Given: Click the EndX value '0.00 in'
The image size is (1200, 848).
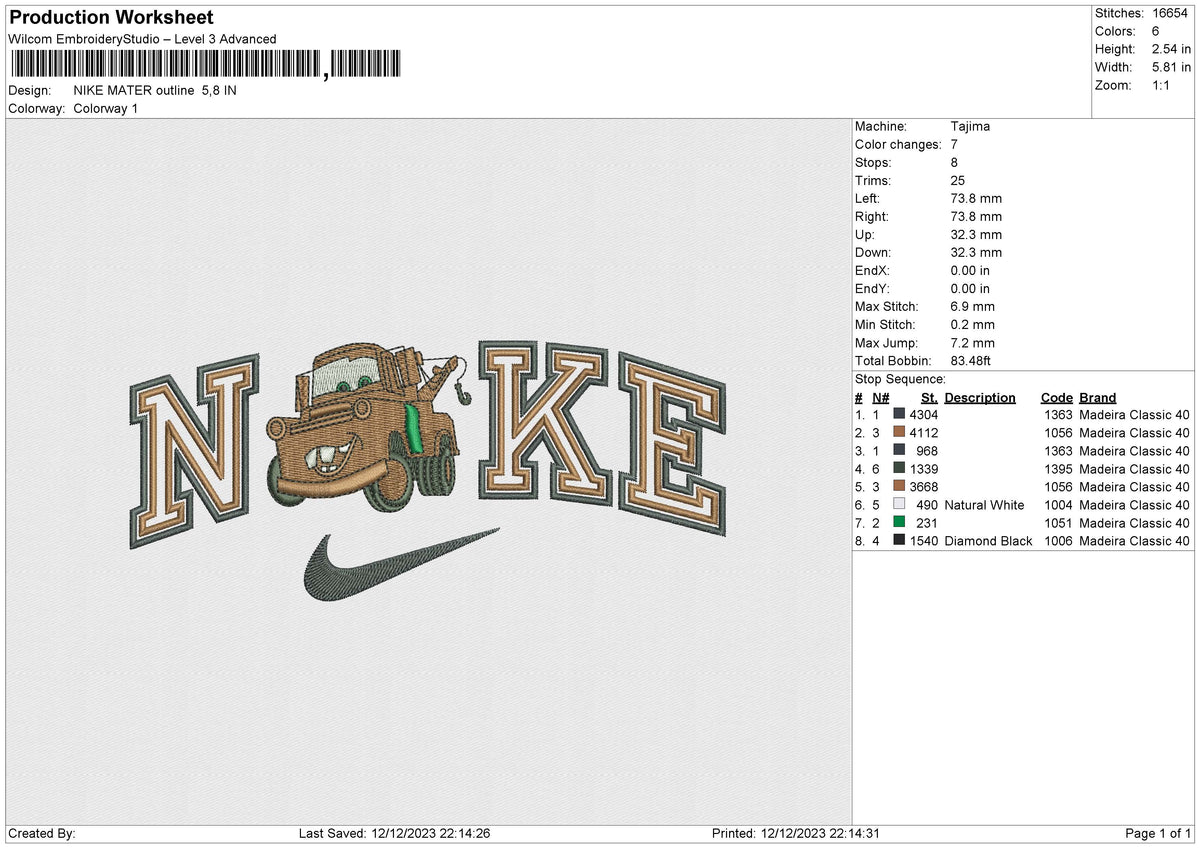Looking at the screenshot, I should pyautogui.click(x=971, y=271).
